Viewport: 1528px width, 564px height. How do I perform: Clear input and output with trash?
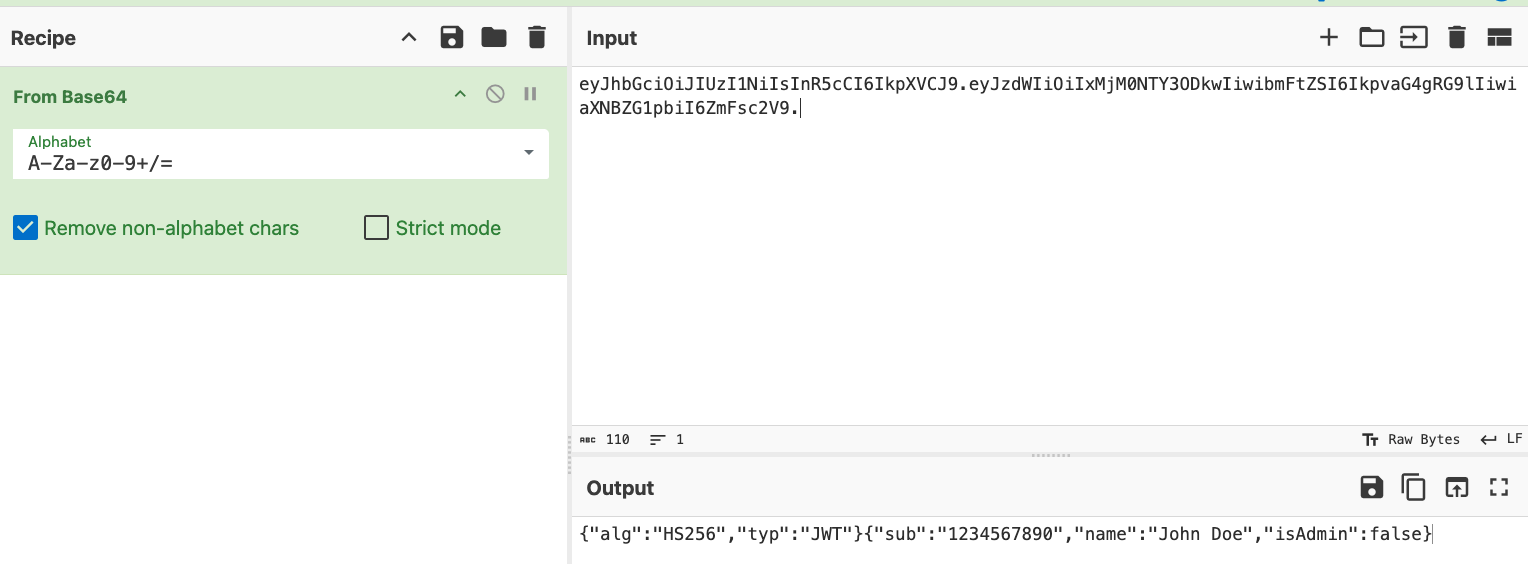(x=1456, y=38)
